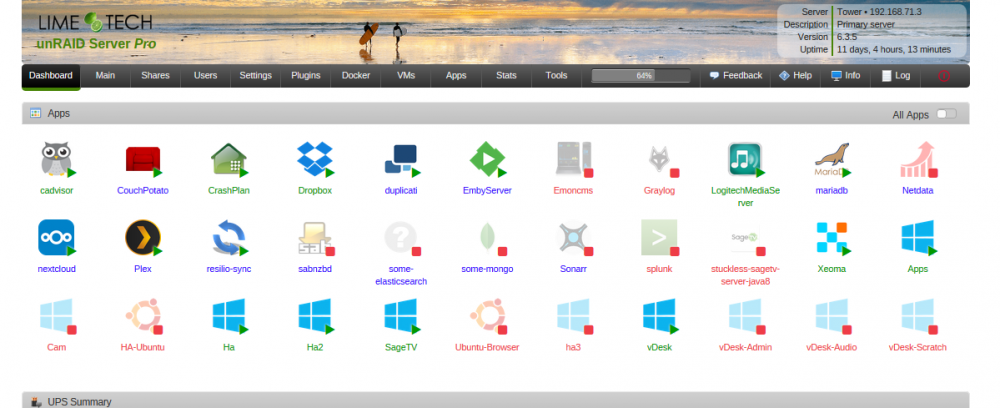Open the Log viewer button
This screenshot has height=408, width=1000.
point(896,75)
